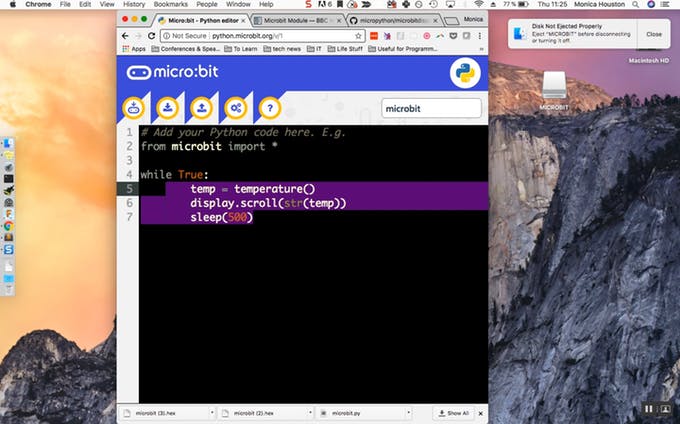Open Life Stuff bookmarks folder

coord(345,49)
